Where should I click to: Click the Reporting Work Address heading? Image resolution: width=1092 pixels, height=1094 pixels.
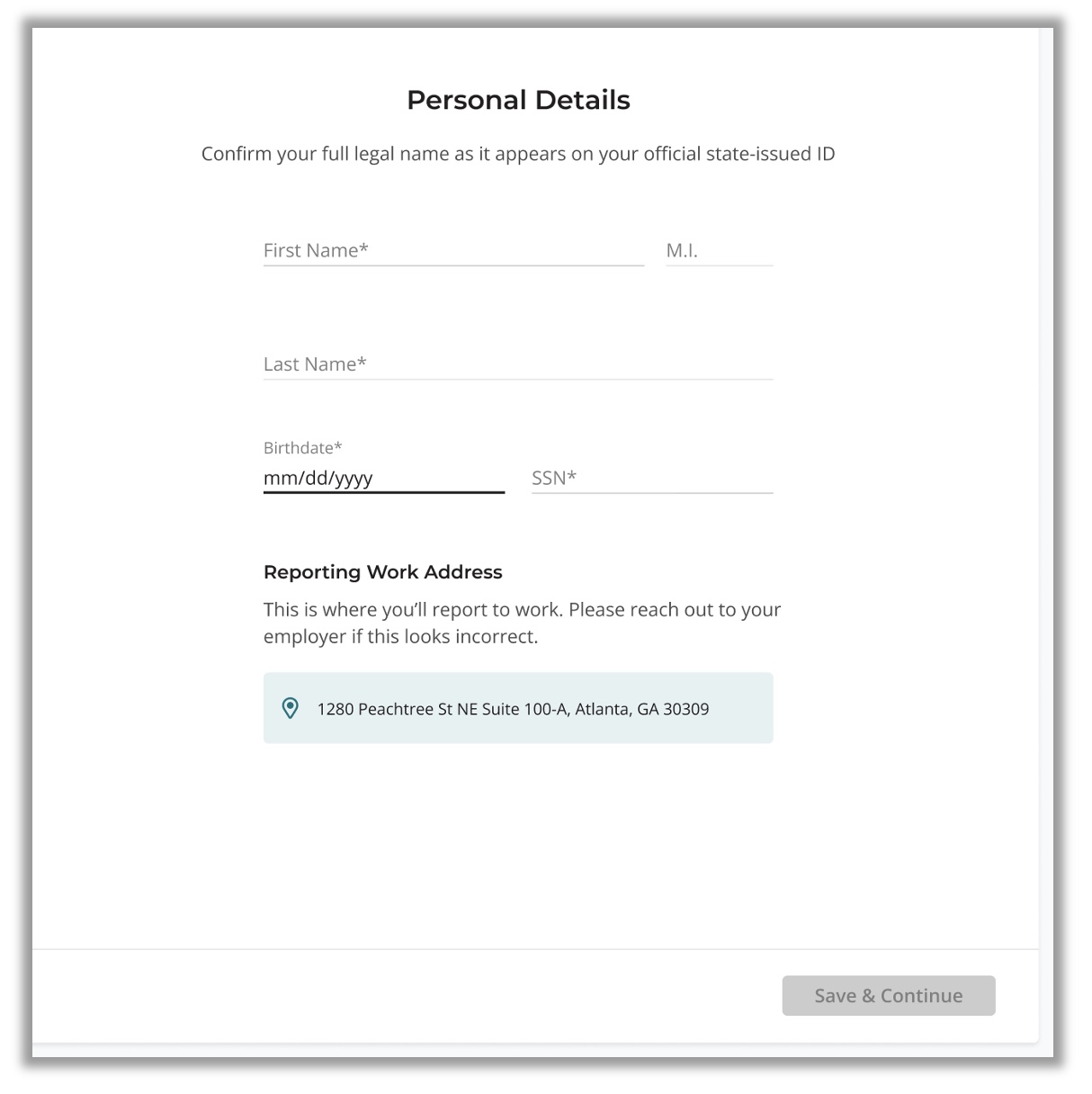point(383,572)
